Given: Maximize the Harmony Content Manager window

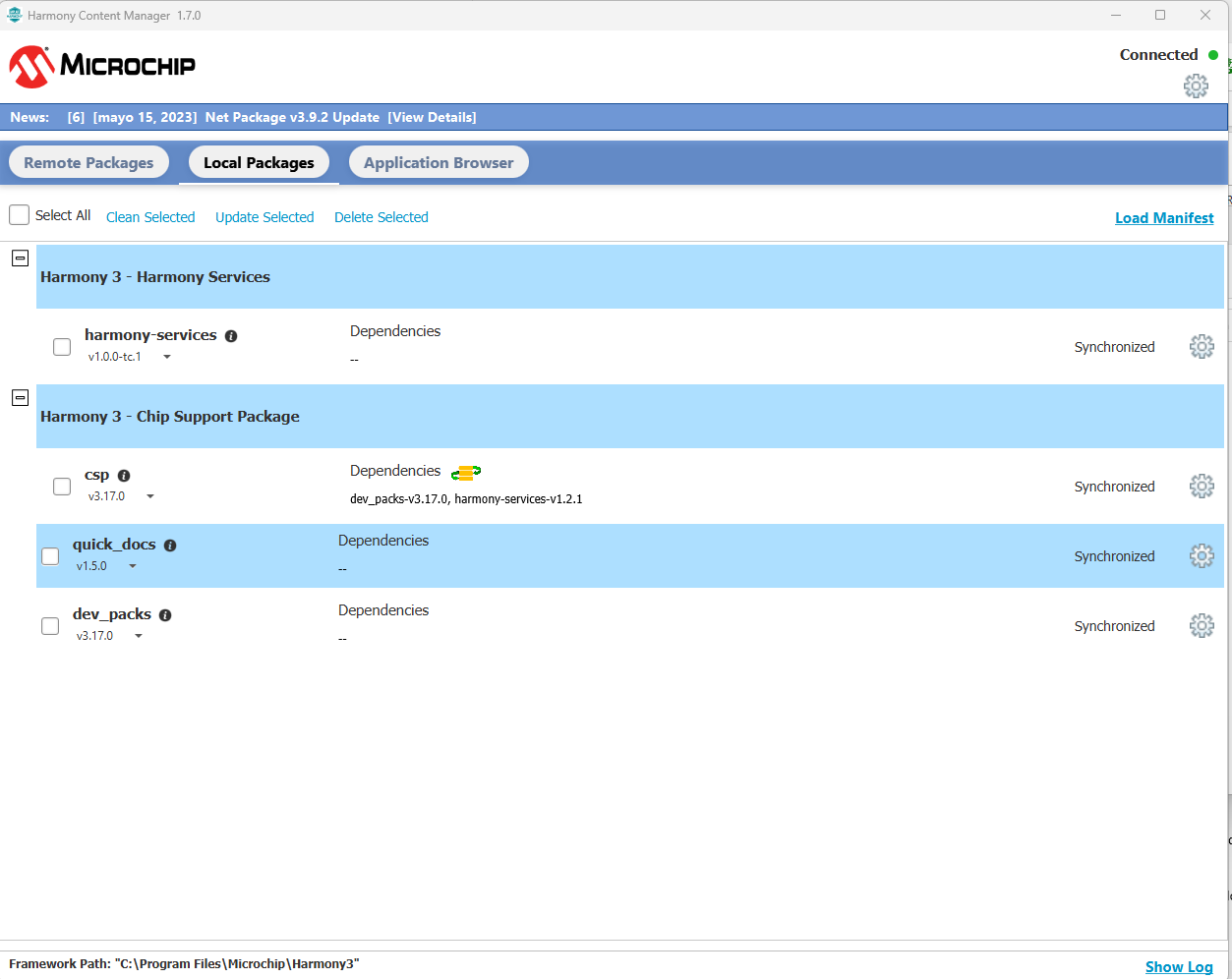Looking at the screenshot, I should [1160, 15].
